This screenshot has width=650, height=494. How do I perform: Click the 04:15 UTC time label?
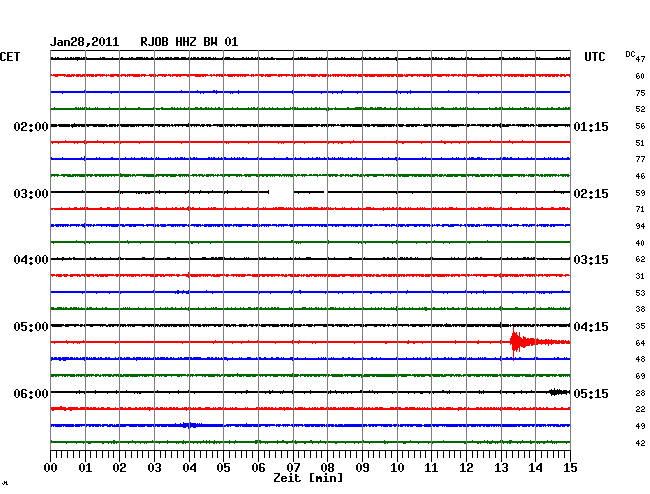[591, 327]
